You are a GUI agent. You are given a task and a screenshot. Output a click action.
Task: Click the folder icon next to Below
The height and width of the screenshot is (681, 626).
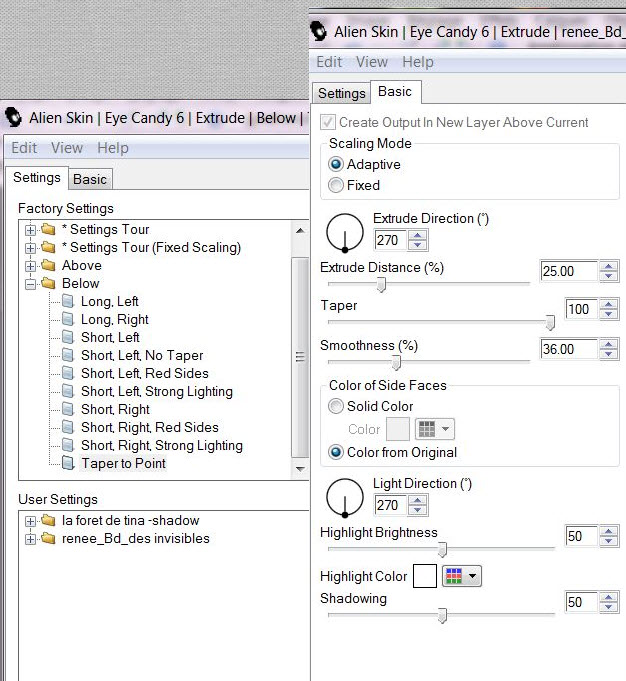coord(48,284)
